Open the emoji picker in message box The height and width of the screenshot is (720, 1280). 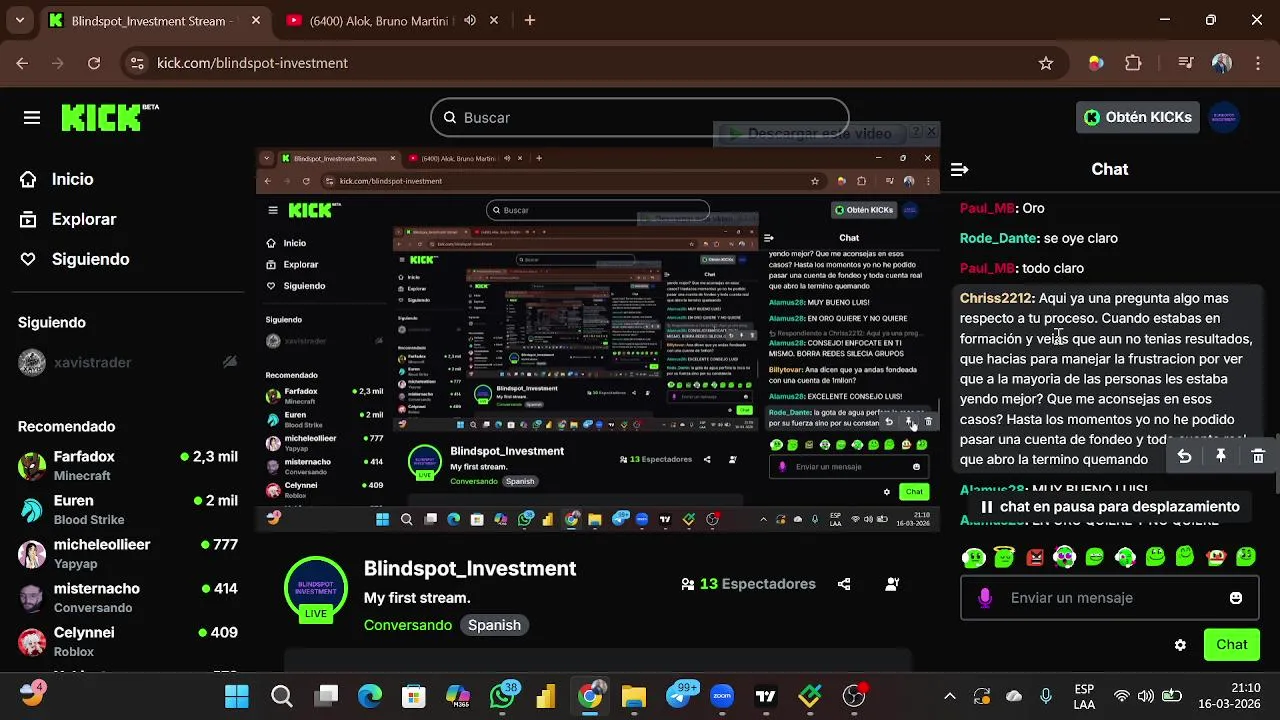(x=1236, y=598)
